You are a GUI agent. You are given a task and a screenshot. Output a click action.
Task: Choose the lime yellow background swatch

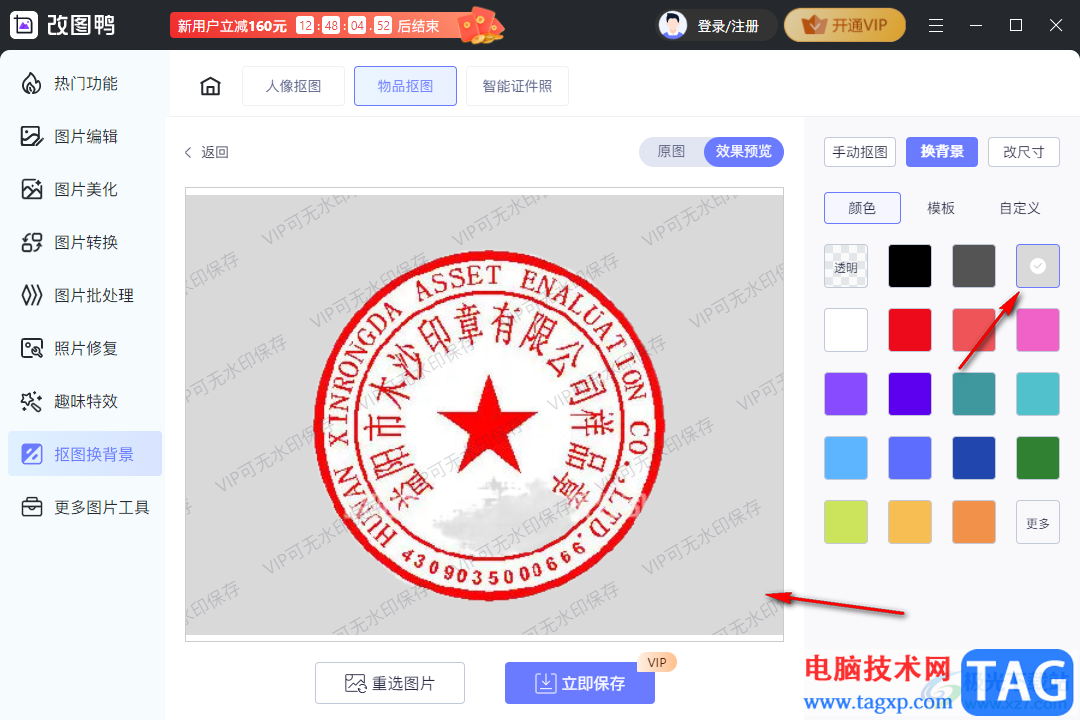click(846, 522)
